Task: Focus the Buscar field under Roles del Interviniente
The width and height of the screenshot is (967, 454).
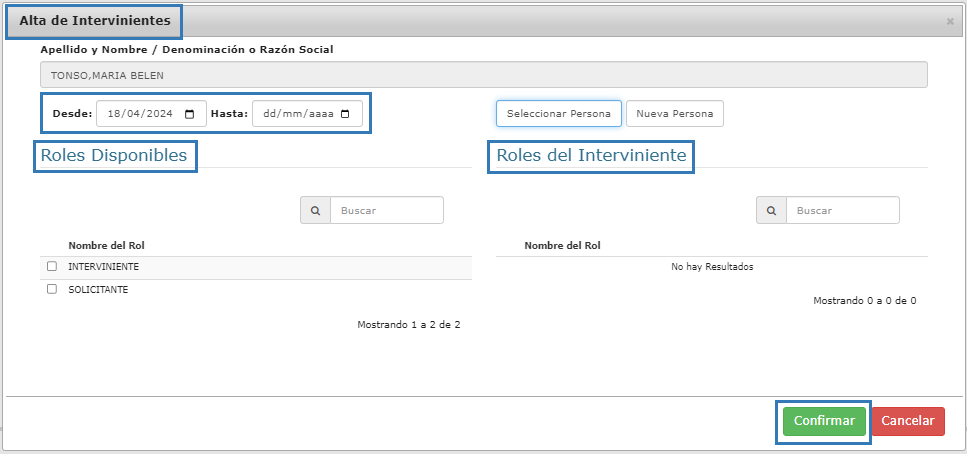Action: 842,210
